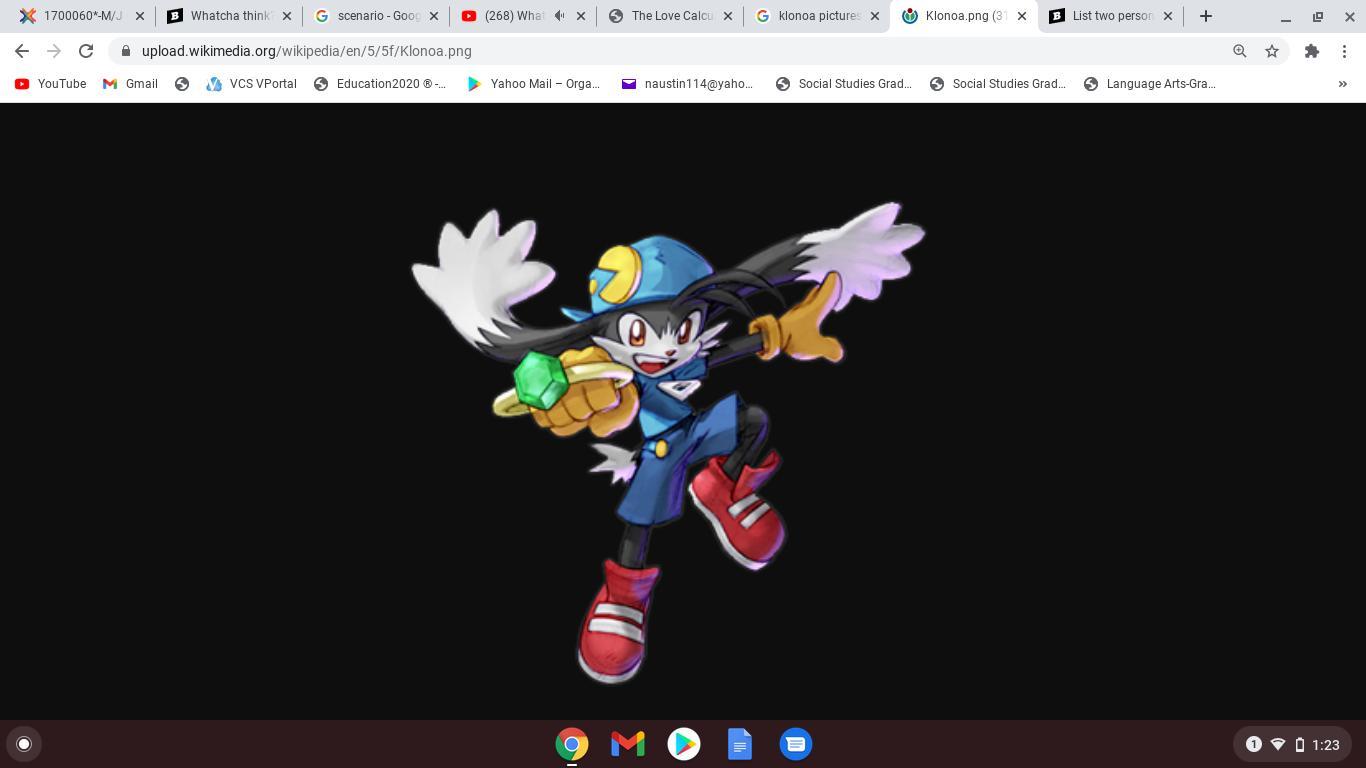1366x768 pixels.
Task: Open Chrome three-dot menu
Action: click(x=1345, y=51)
